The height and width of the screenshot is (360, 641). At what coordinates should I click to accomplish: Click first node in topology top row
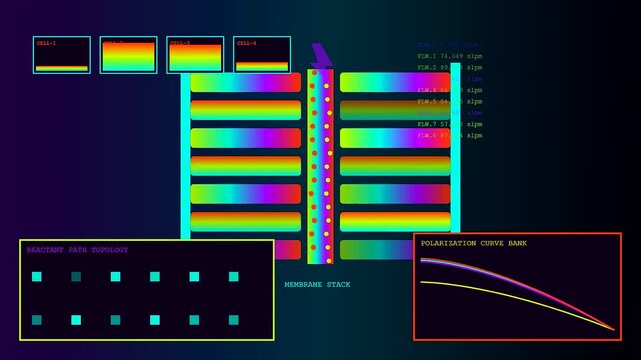[37, 277]
